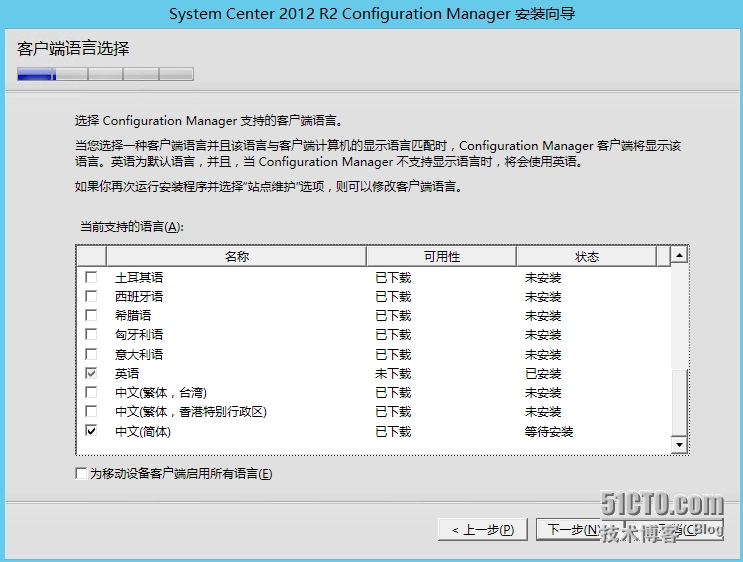Click the language list scrollbar thumb

(680, 403)
